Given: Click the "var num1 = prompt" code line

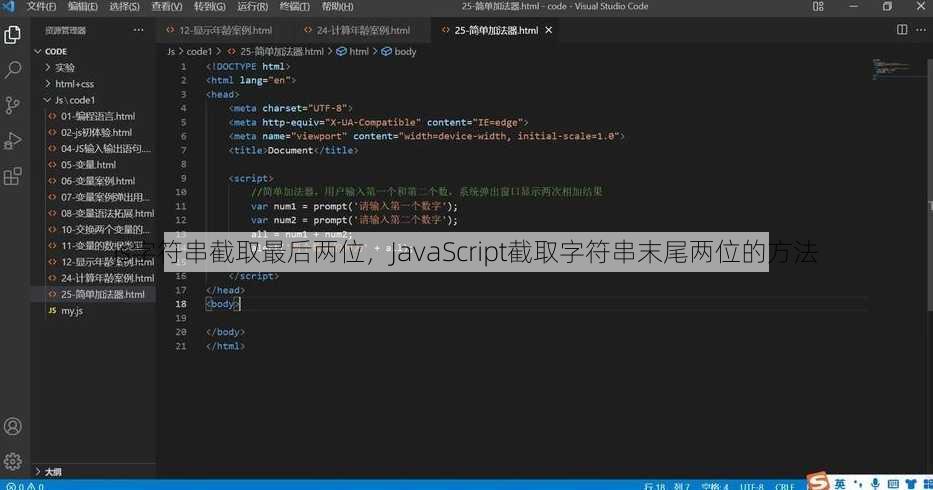Looking at the screenshot, I should pyautogui.click(x=354, y=206).
